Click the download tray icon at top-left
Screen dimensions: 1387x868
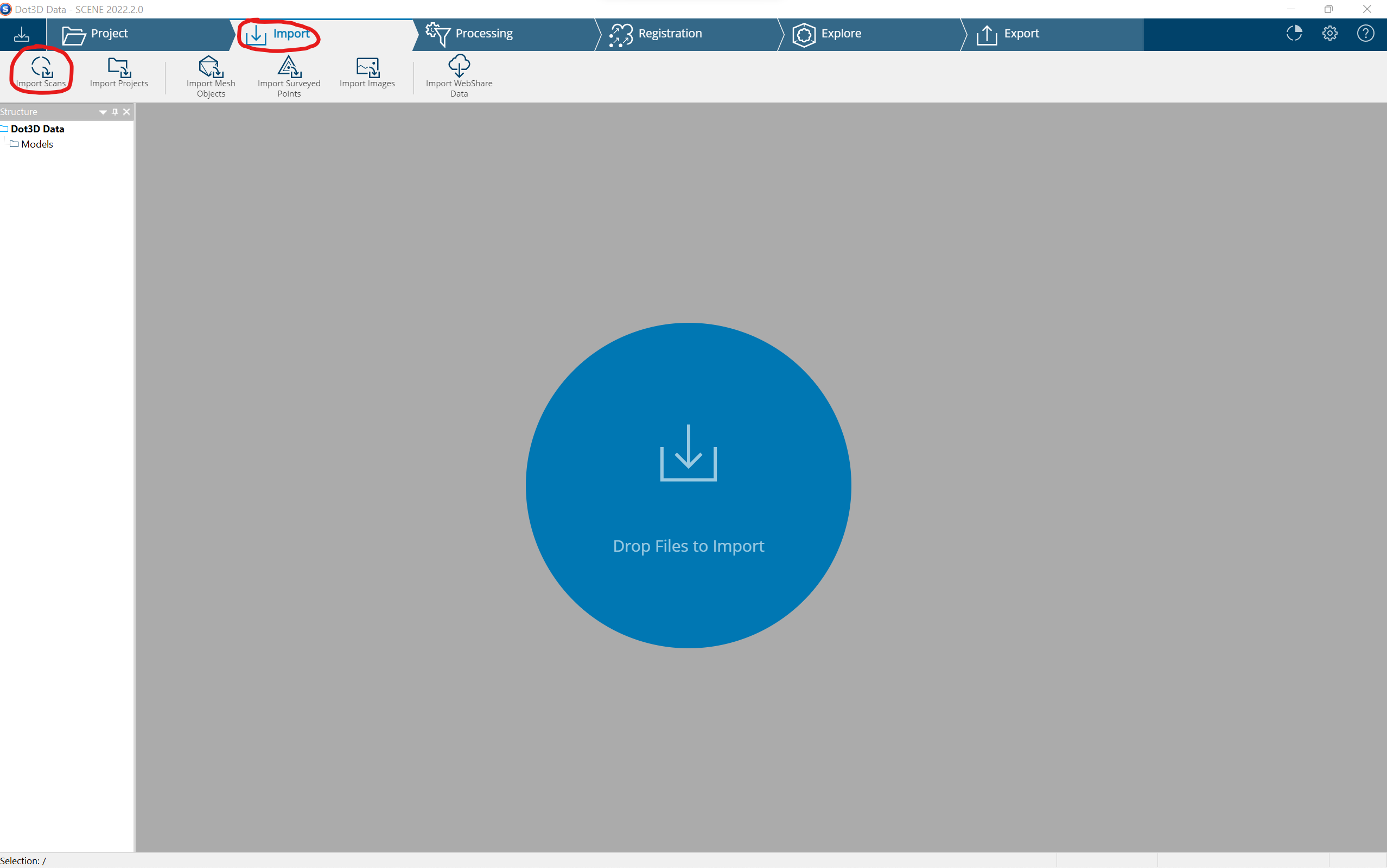tap(22, 34)
